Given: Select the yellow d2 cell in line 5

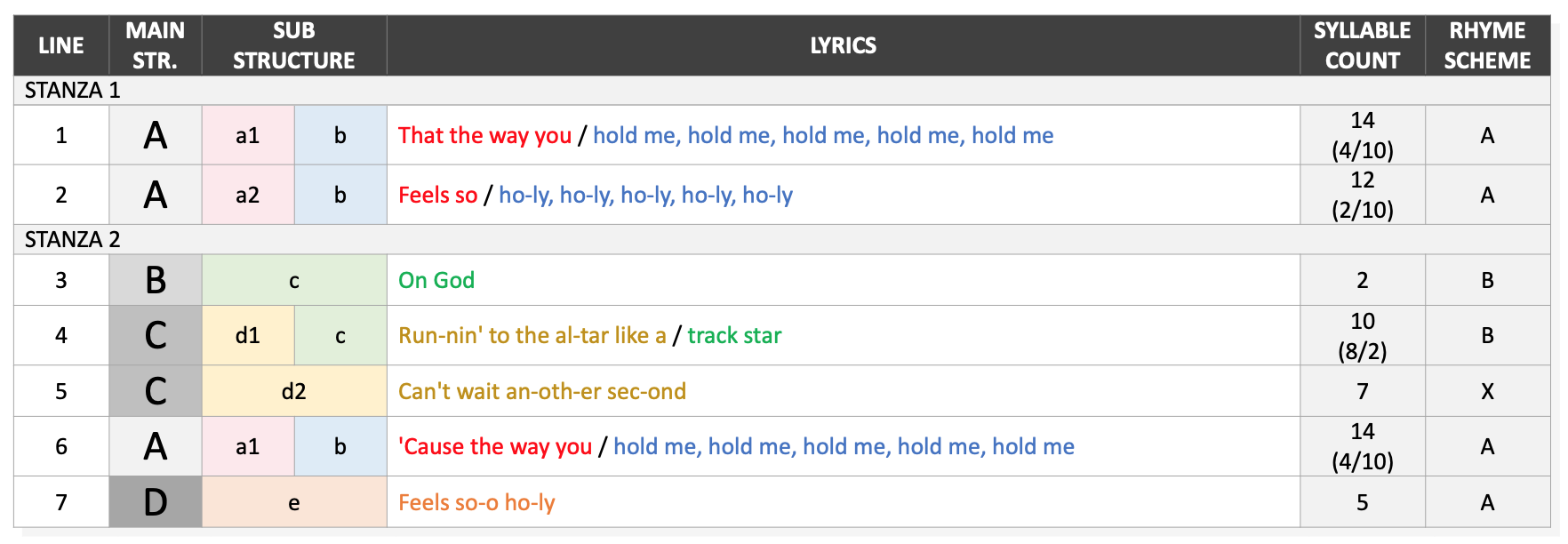Looking at the screenshot, I should click(x=294, y=391).
